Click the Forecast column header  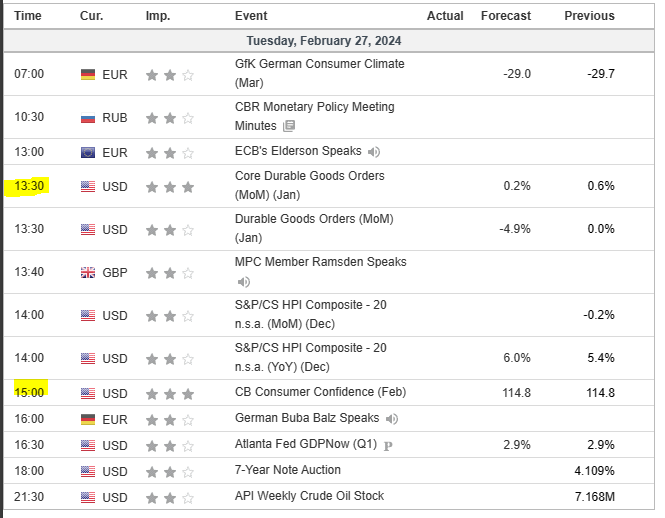click(505, 16)
